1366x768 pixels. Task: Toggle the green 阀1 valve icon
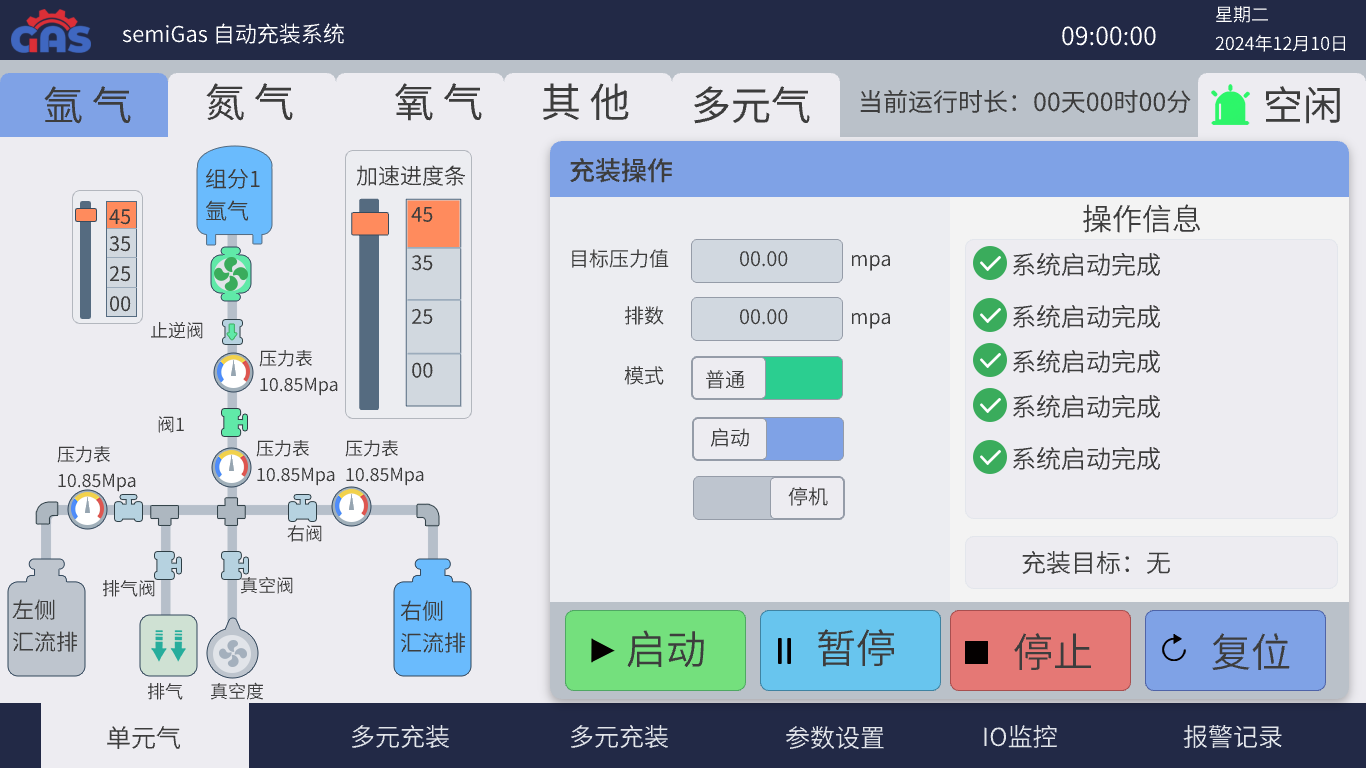pyautogui.click(x=234, y=422)
